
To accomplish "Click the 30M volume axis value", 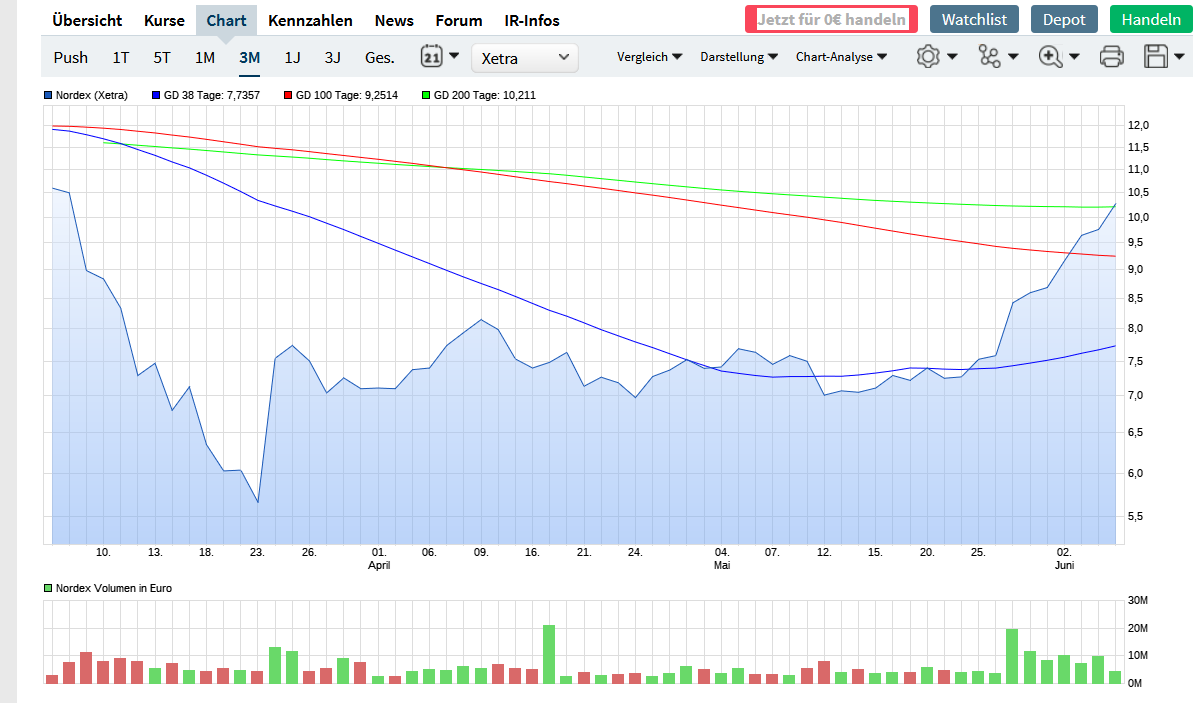I will pyautogui.click(x=1138, y=601).
